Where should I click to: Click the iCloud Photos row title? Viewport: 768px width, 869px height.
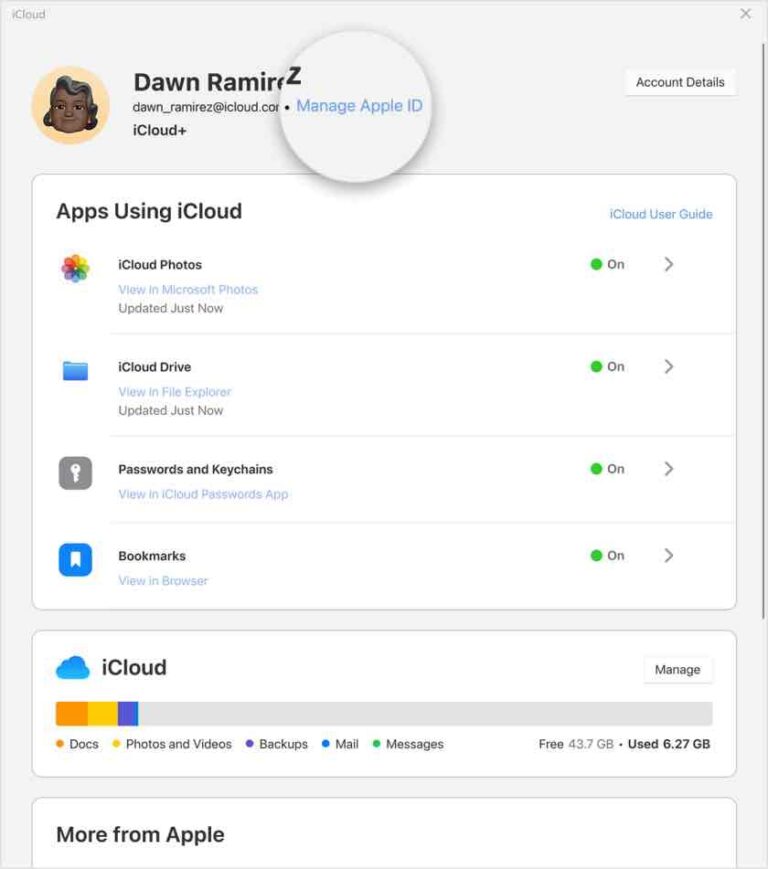pyautogui.click(x=160, y=264)
